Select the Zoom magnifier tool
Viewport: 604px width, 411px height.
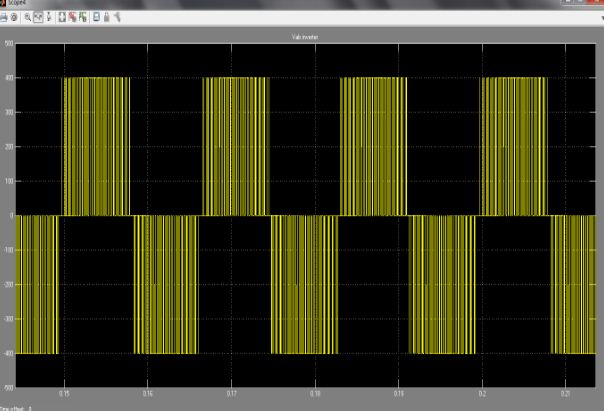(27, 17)
